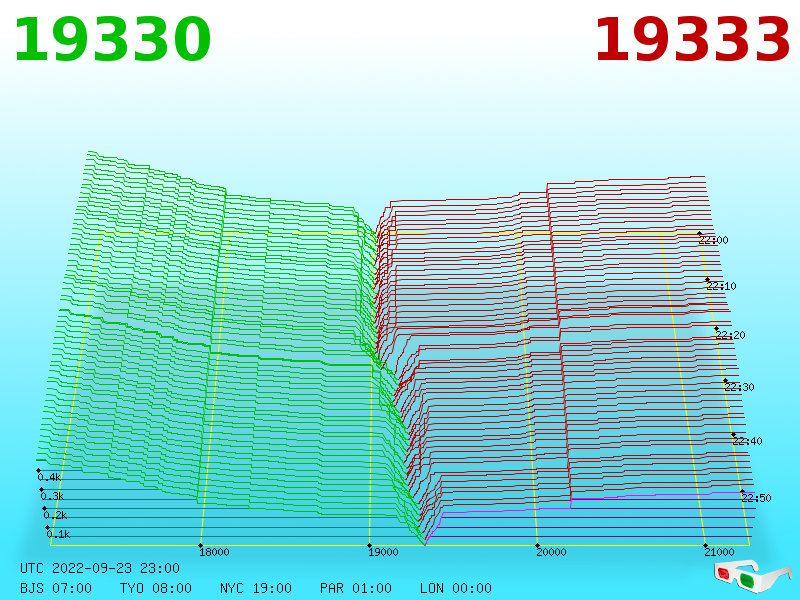
Task: Click the PAR 01:00 time label
Action: [x=356, y=588]
